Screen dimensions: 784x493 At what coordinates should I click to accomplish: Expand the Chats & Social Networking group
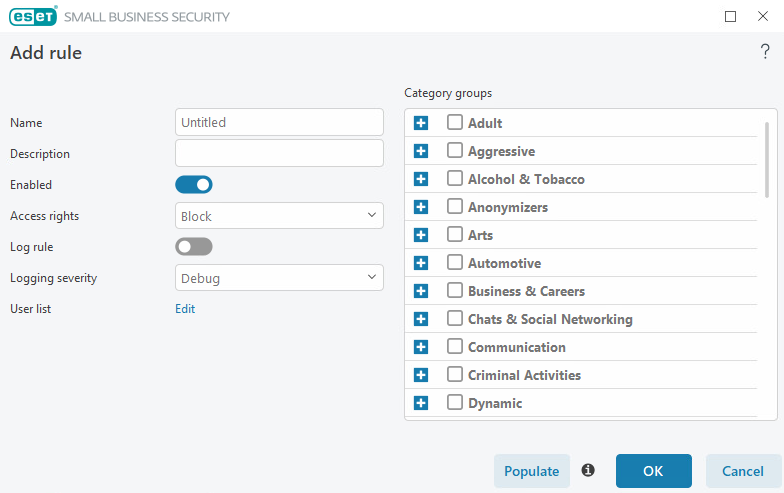421,319
